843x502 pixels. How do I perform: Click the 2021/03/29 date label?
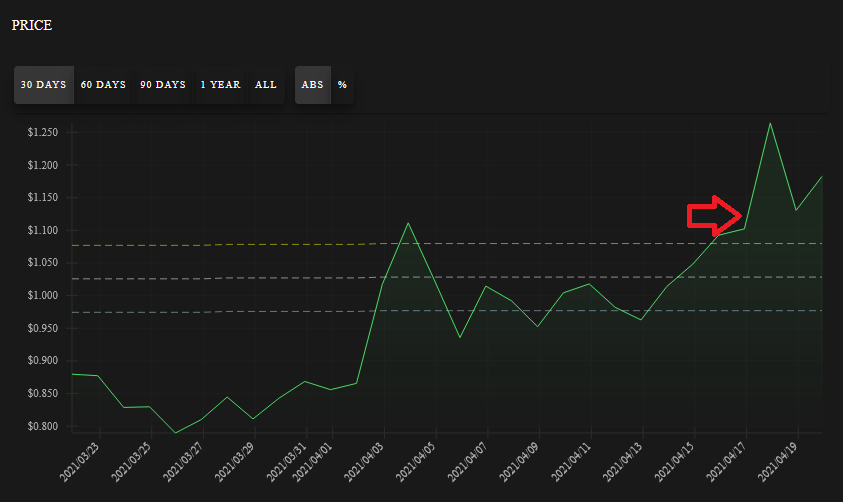[235, 462]
